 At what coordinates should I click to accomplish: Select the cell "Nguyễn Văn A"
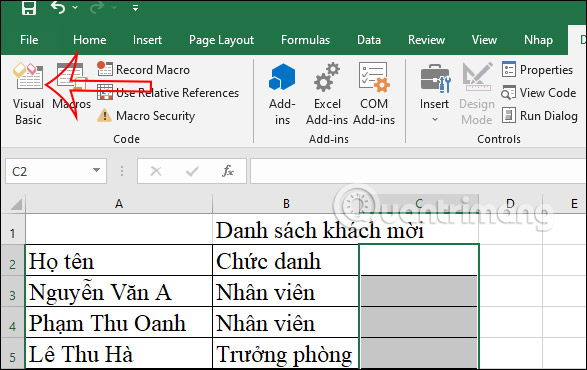coord(119,291)
